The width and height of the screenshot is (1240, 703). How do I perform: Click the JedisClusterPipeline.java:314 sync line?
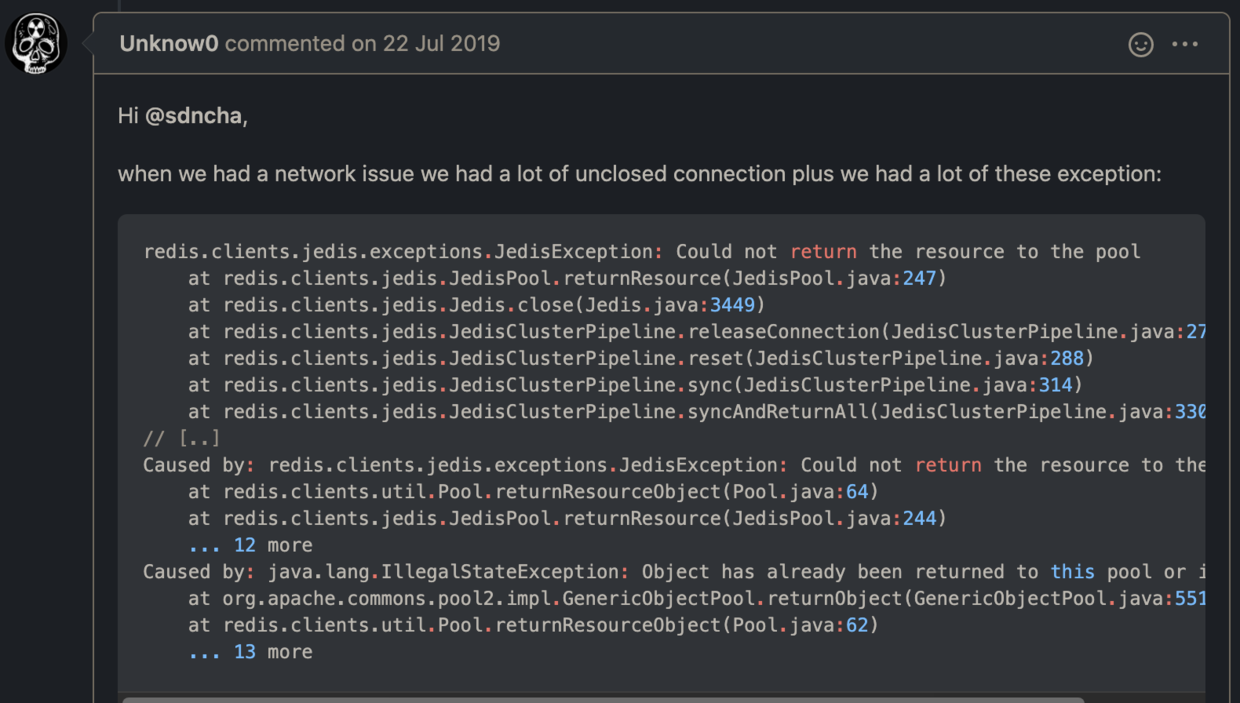coord(636,385)
